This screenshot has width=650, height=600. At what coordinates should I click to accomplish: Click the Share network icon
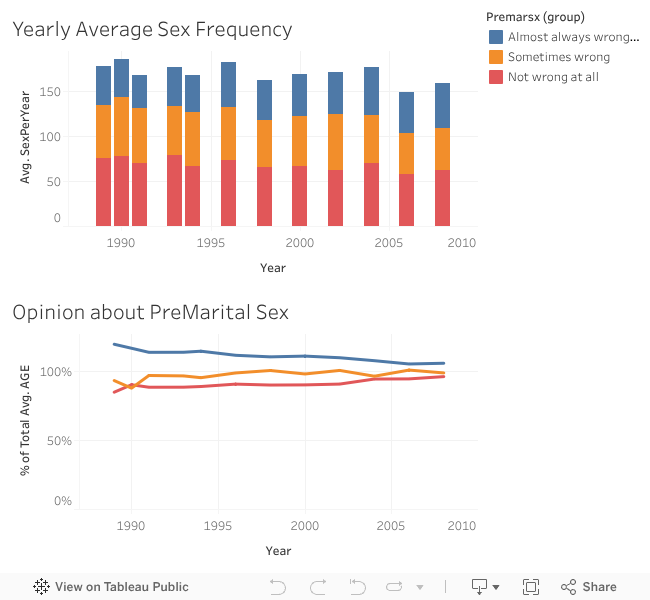tap(569, 587)
